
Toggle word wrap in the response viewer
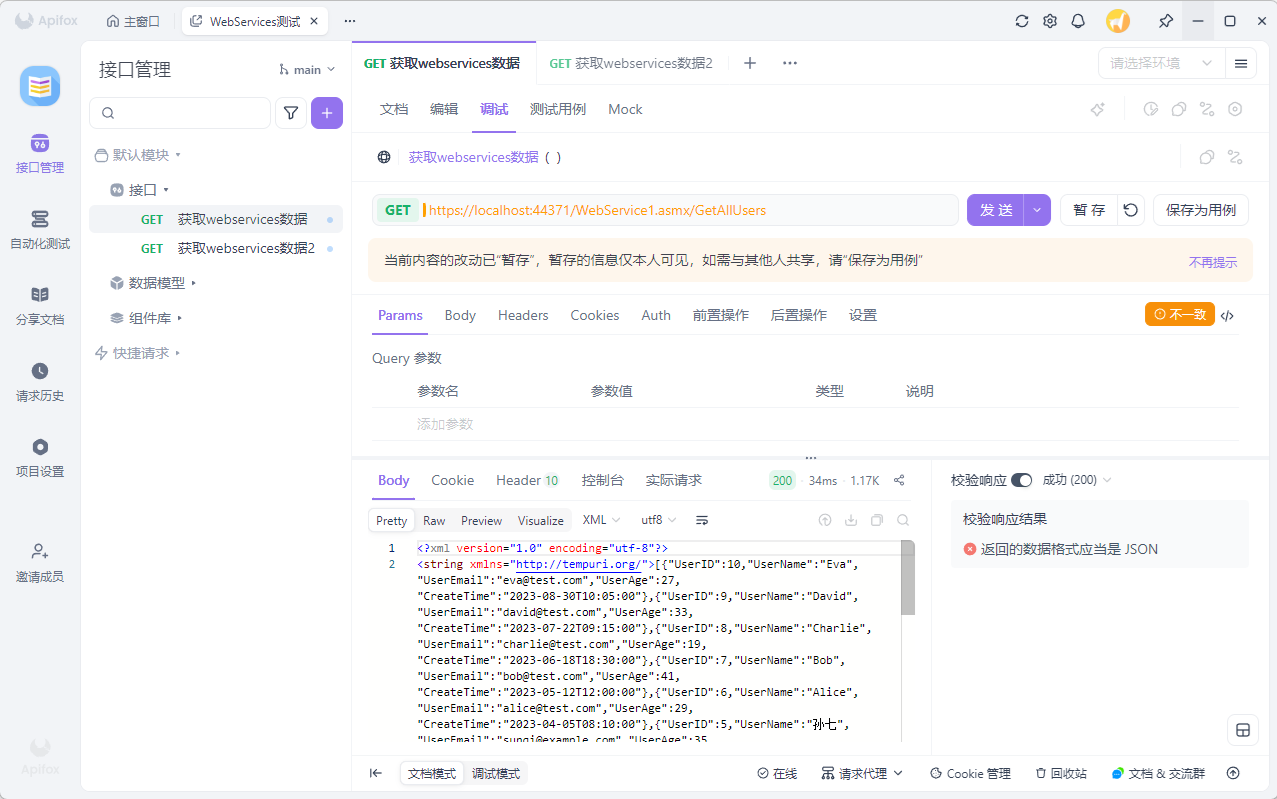pyautogui.click(x=702, y=520)
